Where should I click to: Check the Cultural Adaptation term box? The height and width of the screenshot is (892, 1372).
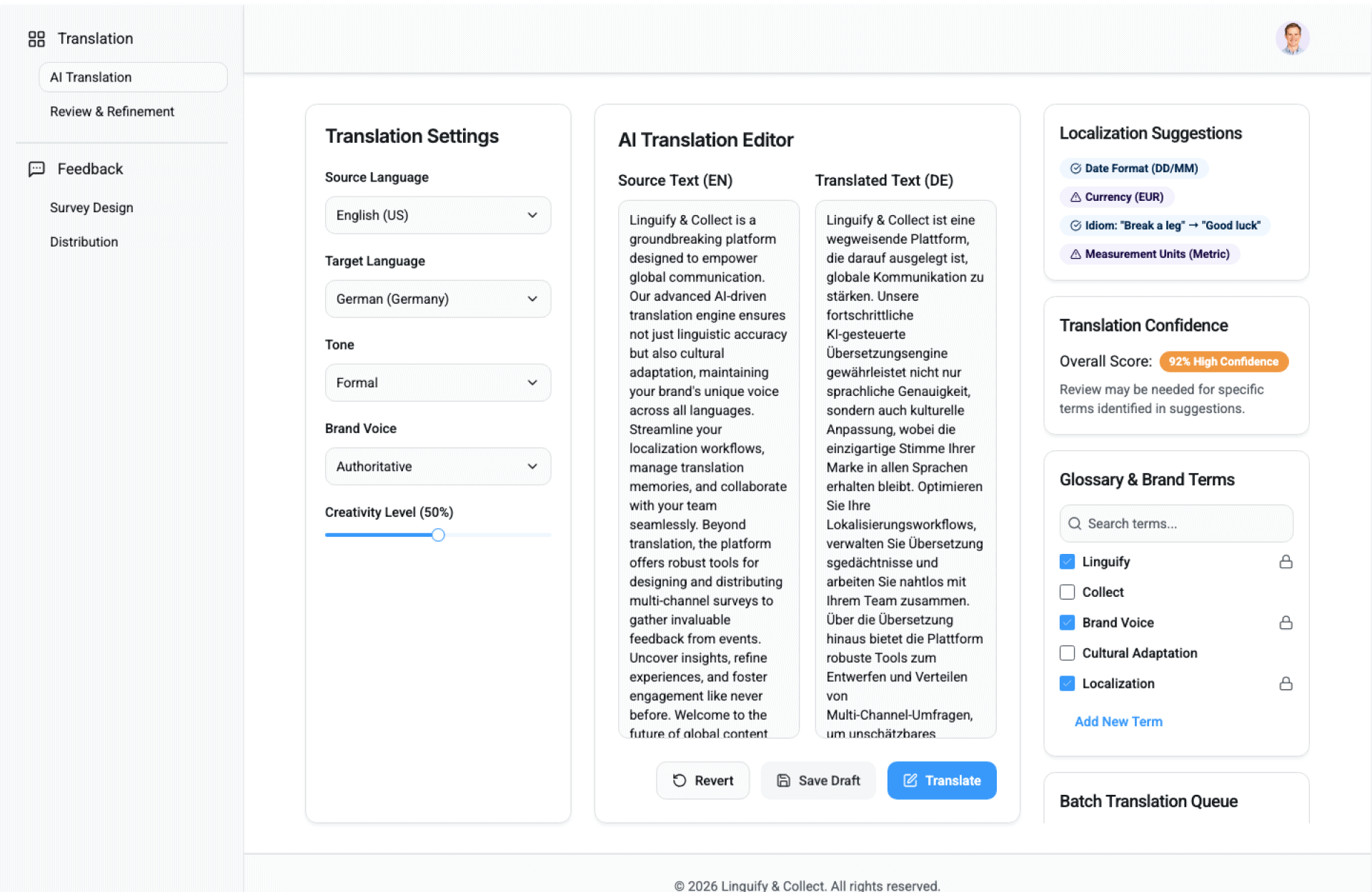[1067, 653]
